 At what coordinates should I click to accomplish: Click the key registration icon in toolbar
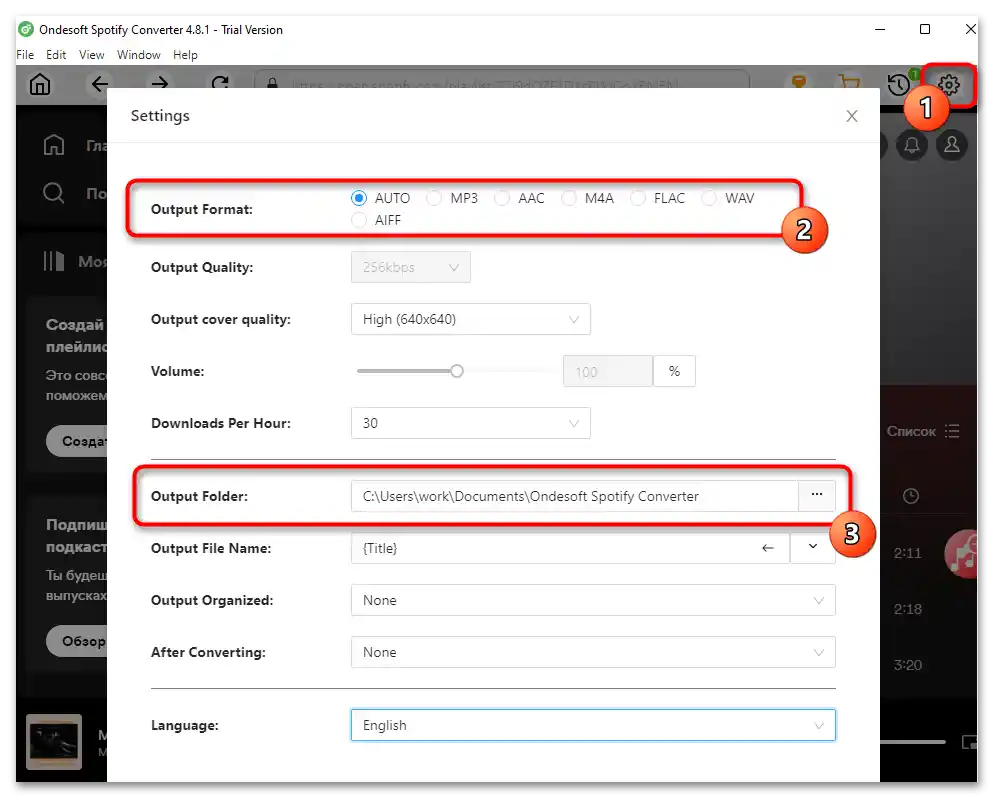tap(799, 81)
